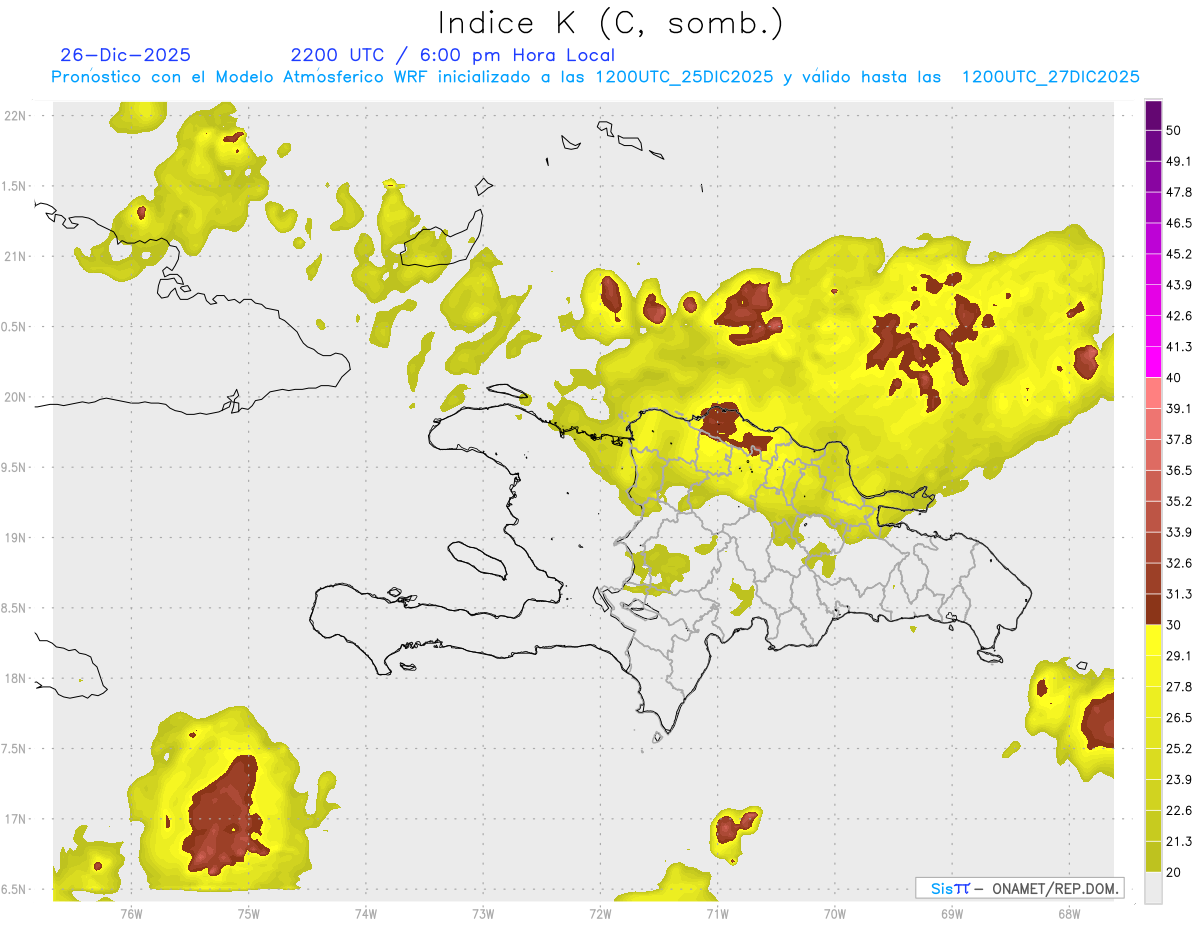The image size is (1200, 927).
Task: Click the latitude label '20N'
Action: click(16, 397)
